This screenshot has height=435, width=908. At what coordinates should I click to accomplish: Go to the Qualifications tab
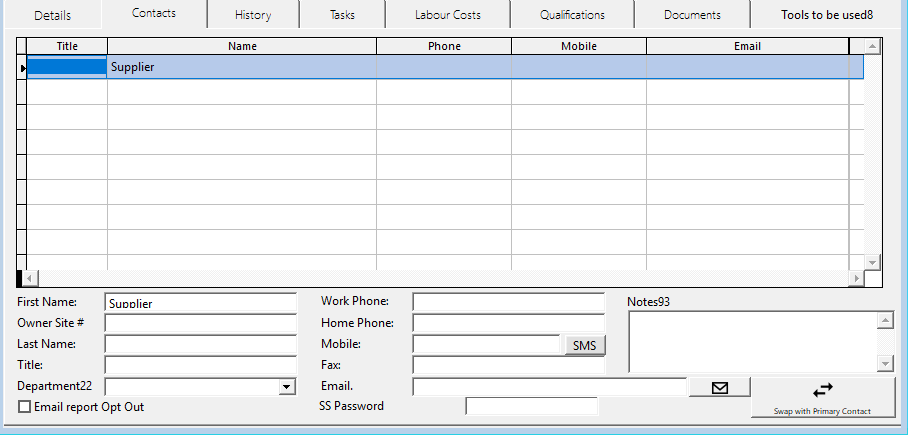point(572,15)
